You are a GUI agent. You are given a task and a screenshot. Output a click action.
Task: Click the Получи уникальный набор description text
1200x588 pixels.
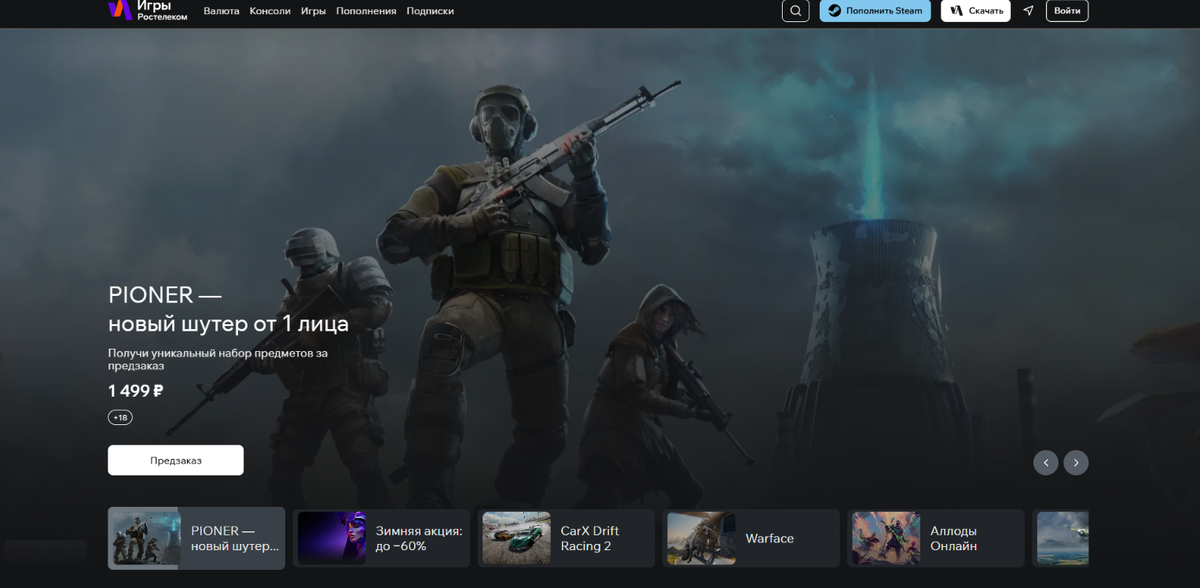pyautogui.click(x=218, y=359)
